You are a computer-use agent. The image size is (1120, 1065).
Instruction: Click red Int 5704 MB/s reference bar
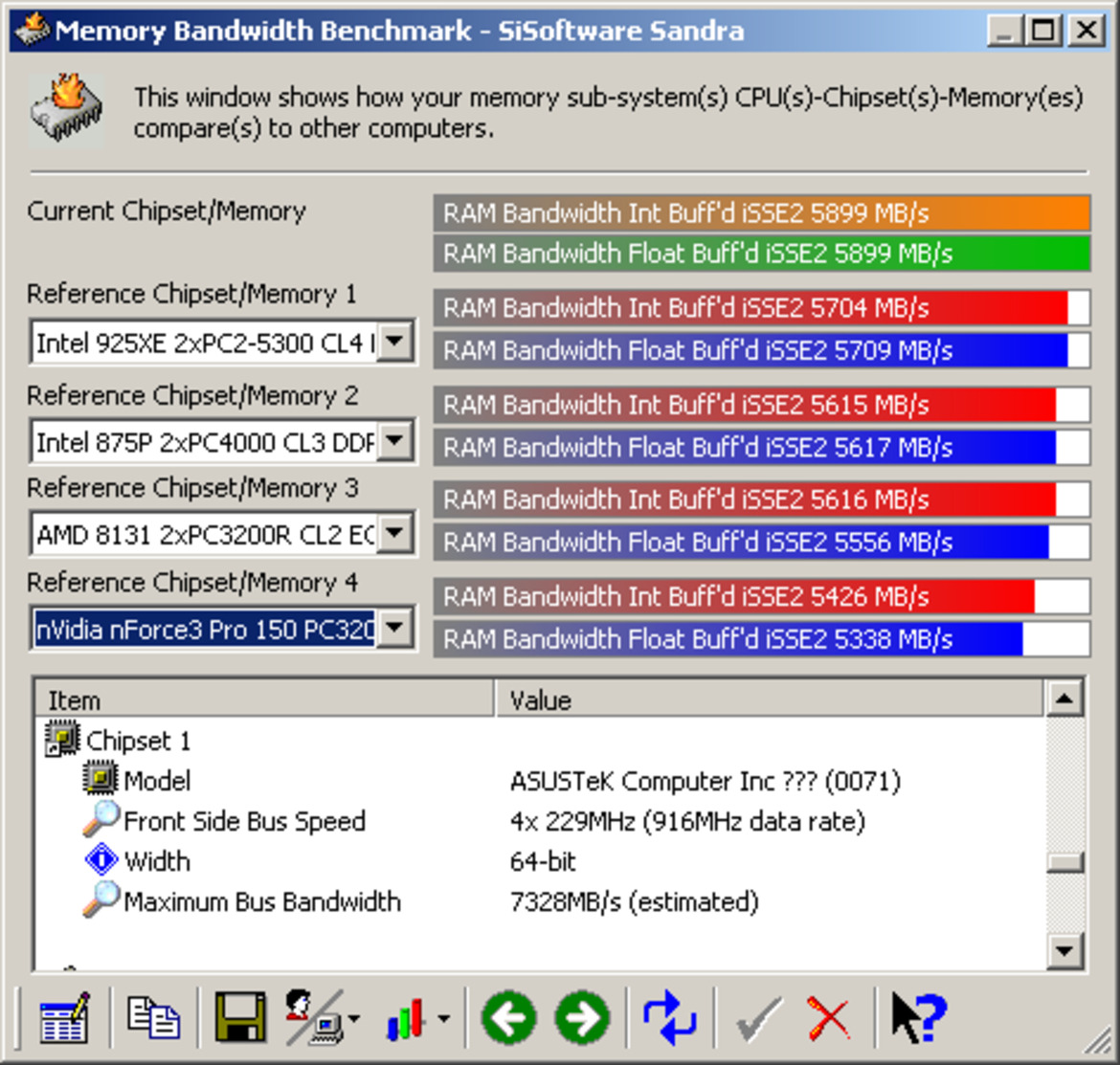[x=761, y=308]
